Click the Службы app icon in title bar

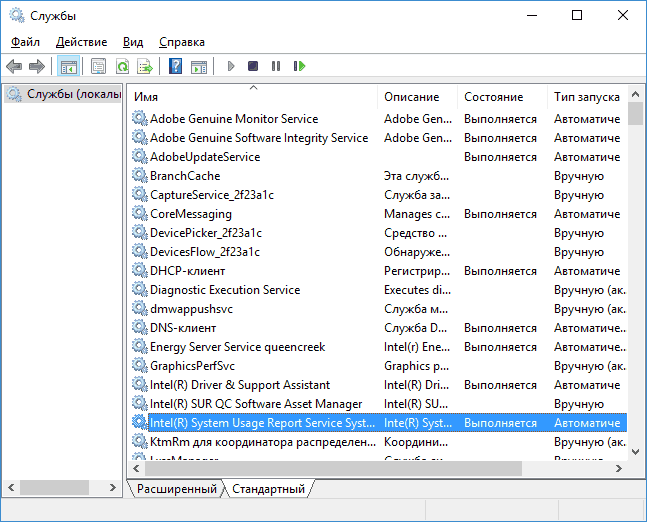point(17,16)
